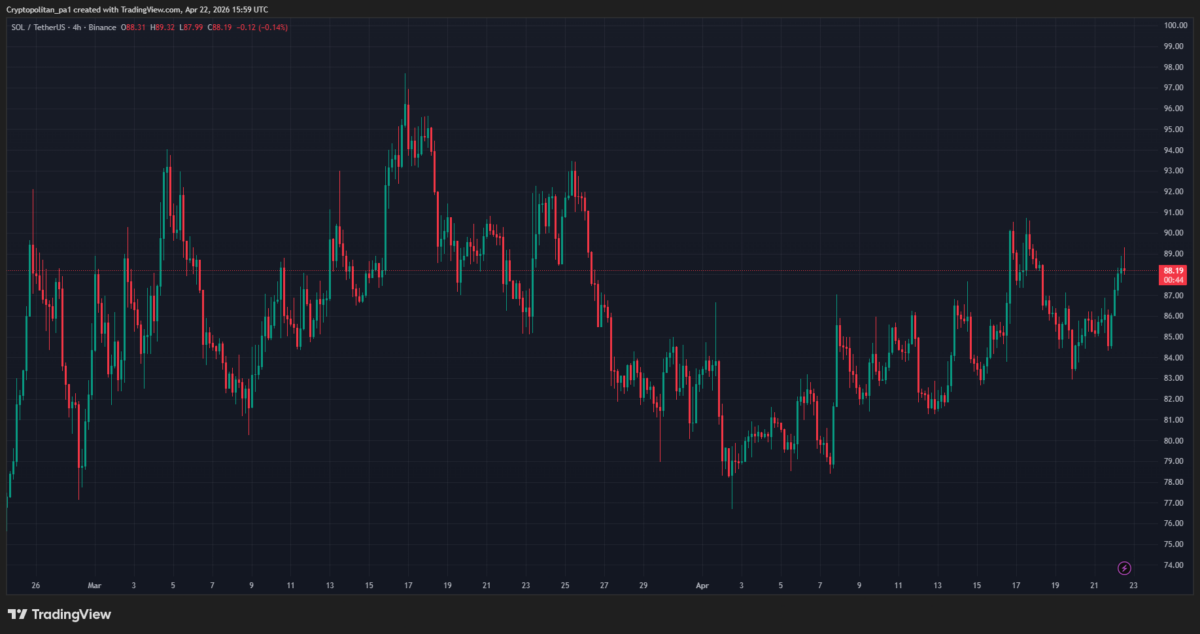Click the Cryptopolitan_pa1 username in the header
Viewport: 1200px width, 634px height.
[x=40, y=10]
